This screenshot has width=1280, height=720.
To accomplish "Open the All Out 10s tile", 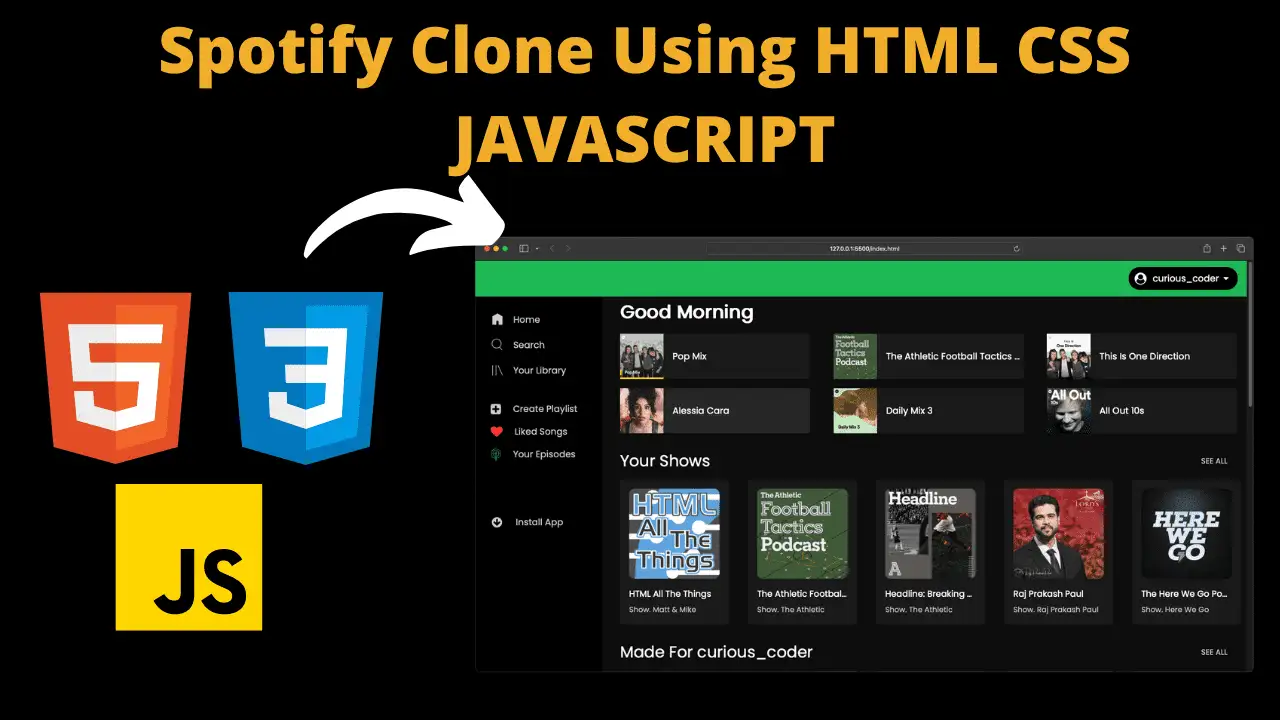I will click(x=1142, y=410).
